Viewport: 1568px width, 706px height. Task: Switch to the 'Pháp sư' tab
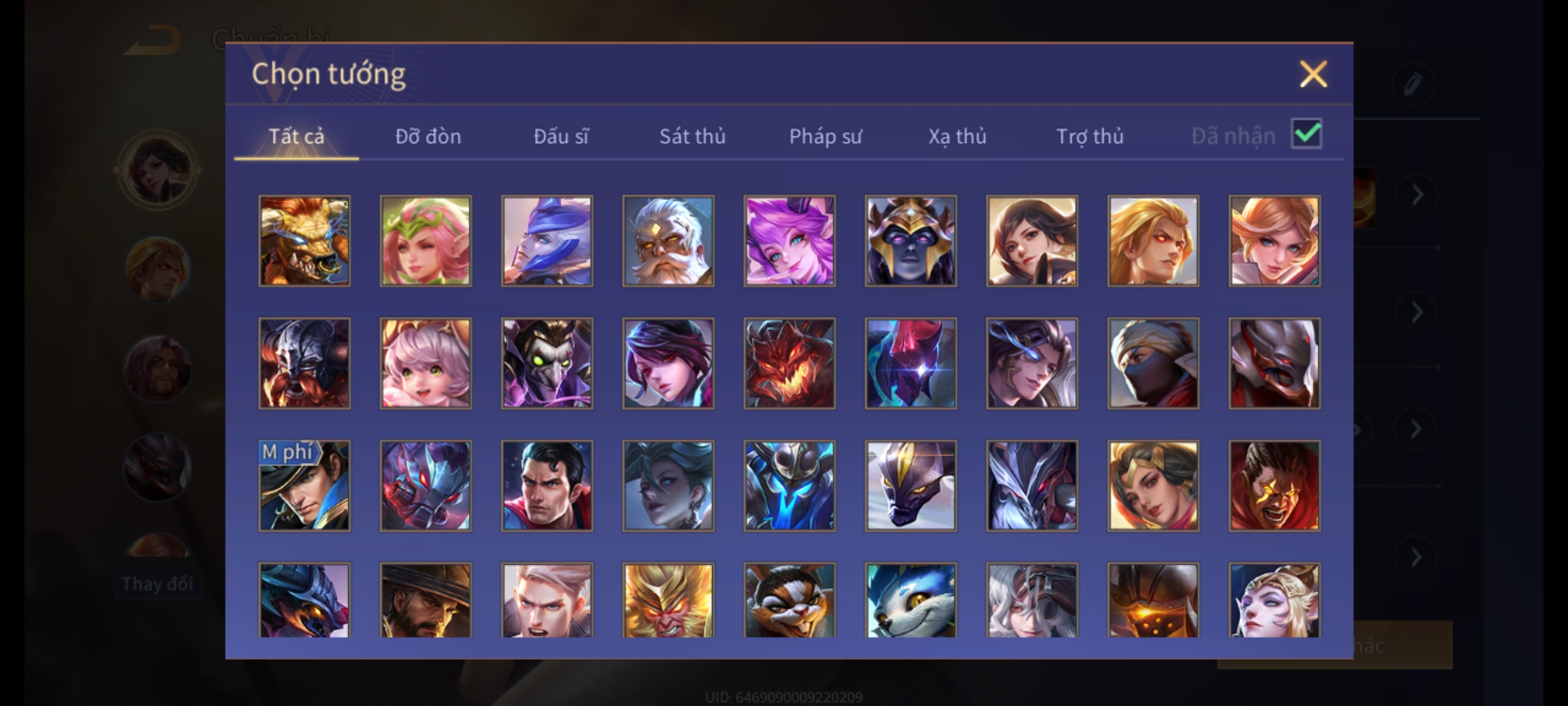(x=825, y=136)
